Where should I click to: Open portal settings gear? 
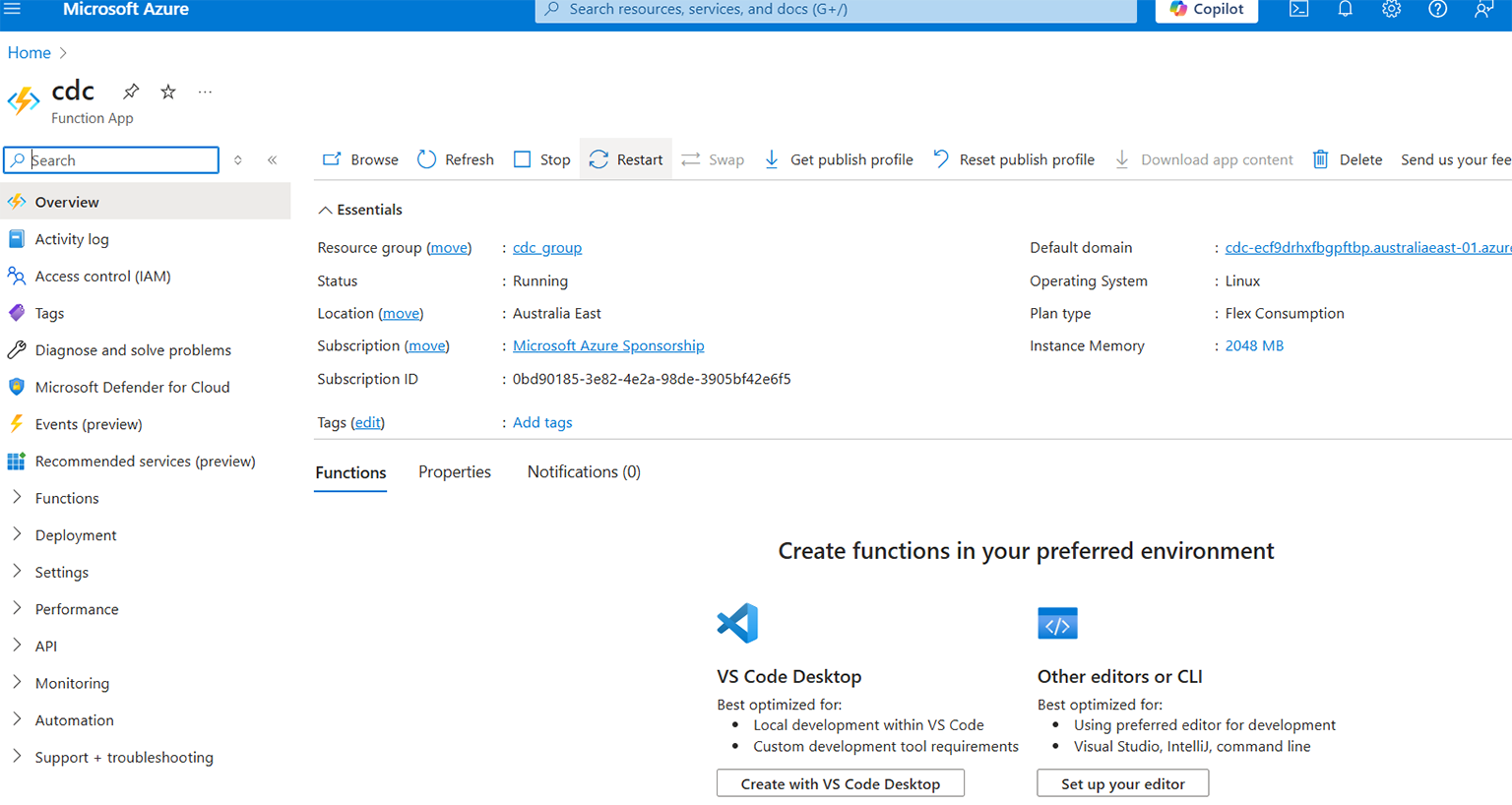point(1391,9)
